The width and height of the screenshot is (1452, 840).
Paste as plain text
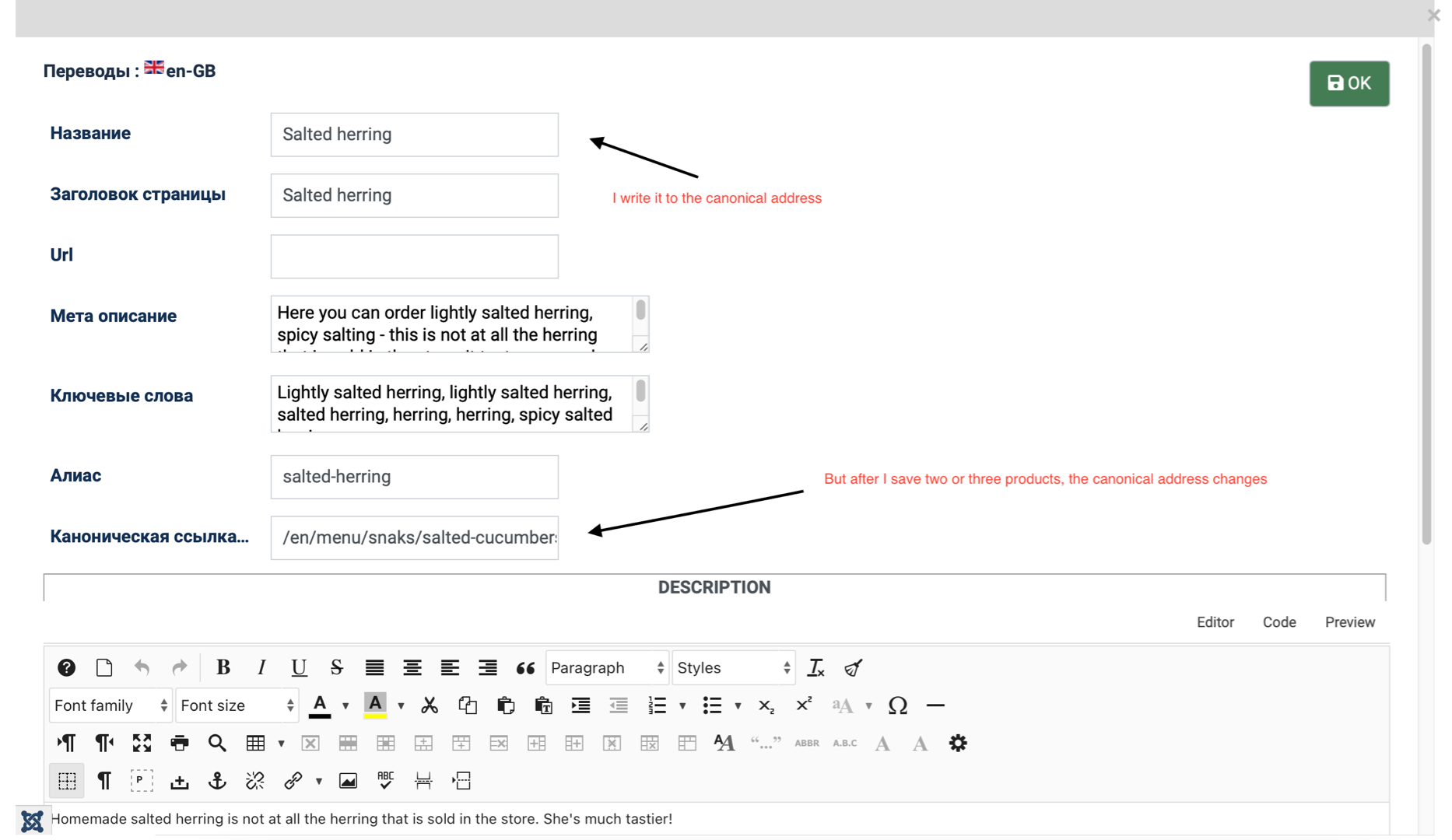(x=543, y=705)
